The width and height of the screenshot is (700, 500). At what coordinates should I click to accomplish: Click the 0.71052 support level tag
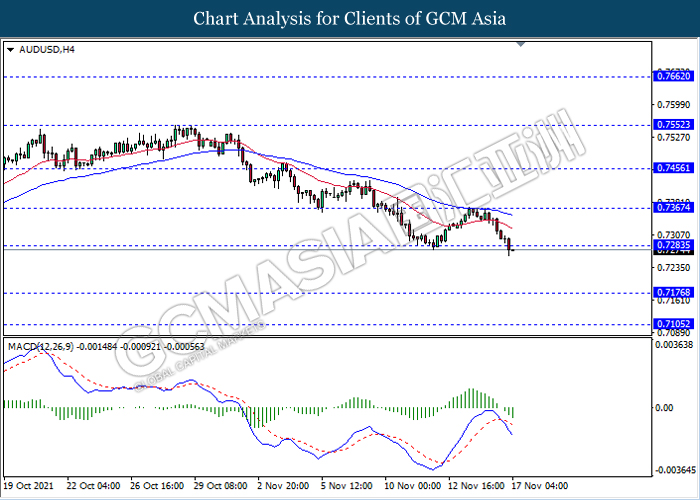pyautogui.click(x=669, y=324)
